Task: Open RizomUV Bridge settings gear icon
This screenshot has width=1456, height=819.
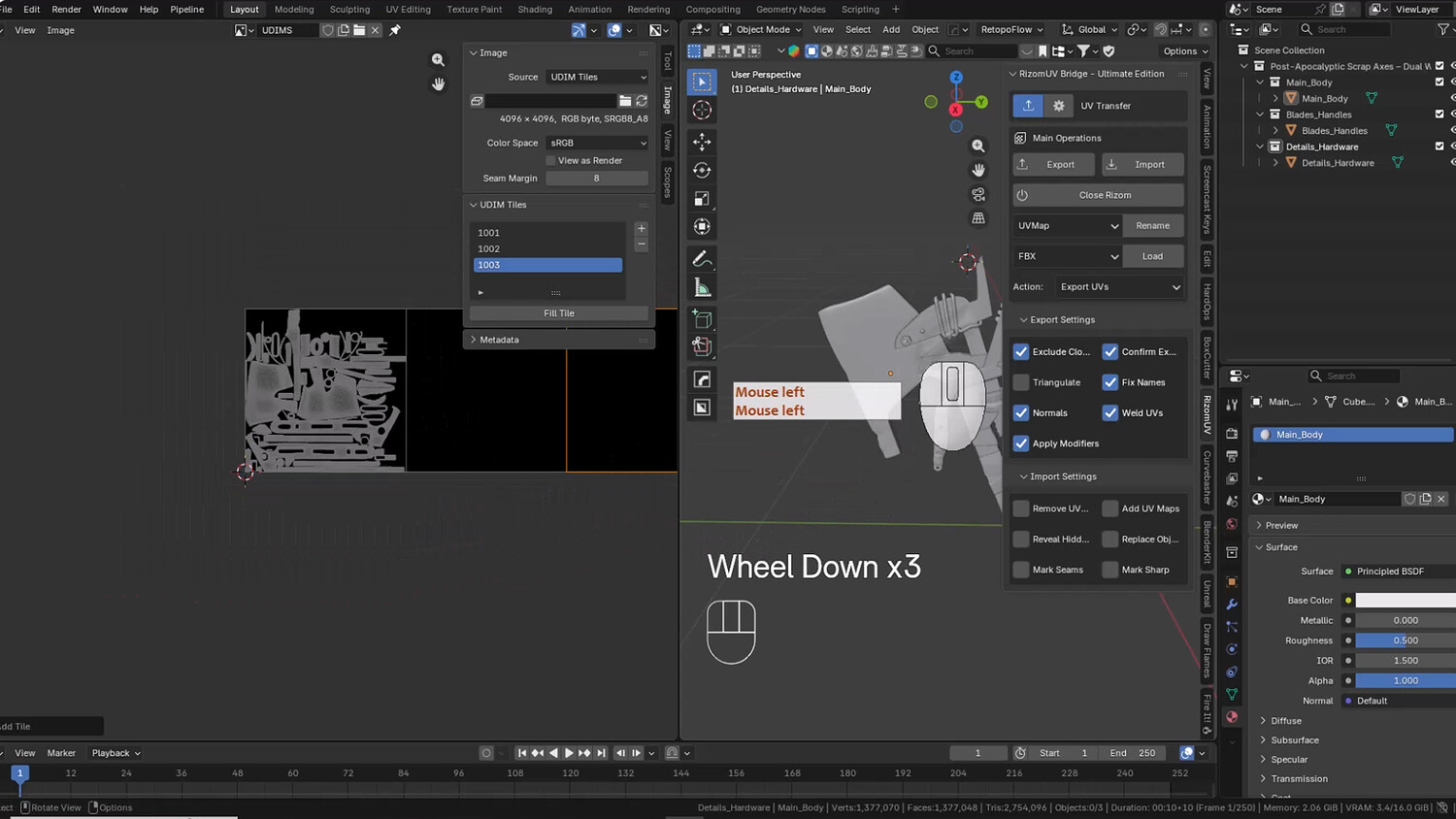Action: (x=1058, y=106)
